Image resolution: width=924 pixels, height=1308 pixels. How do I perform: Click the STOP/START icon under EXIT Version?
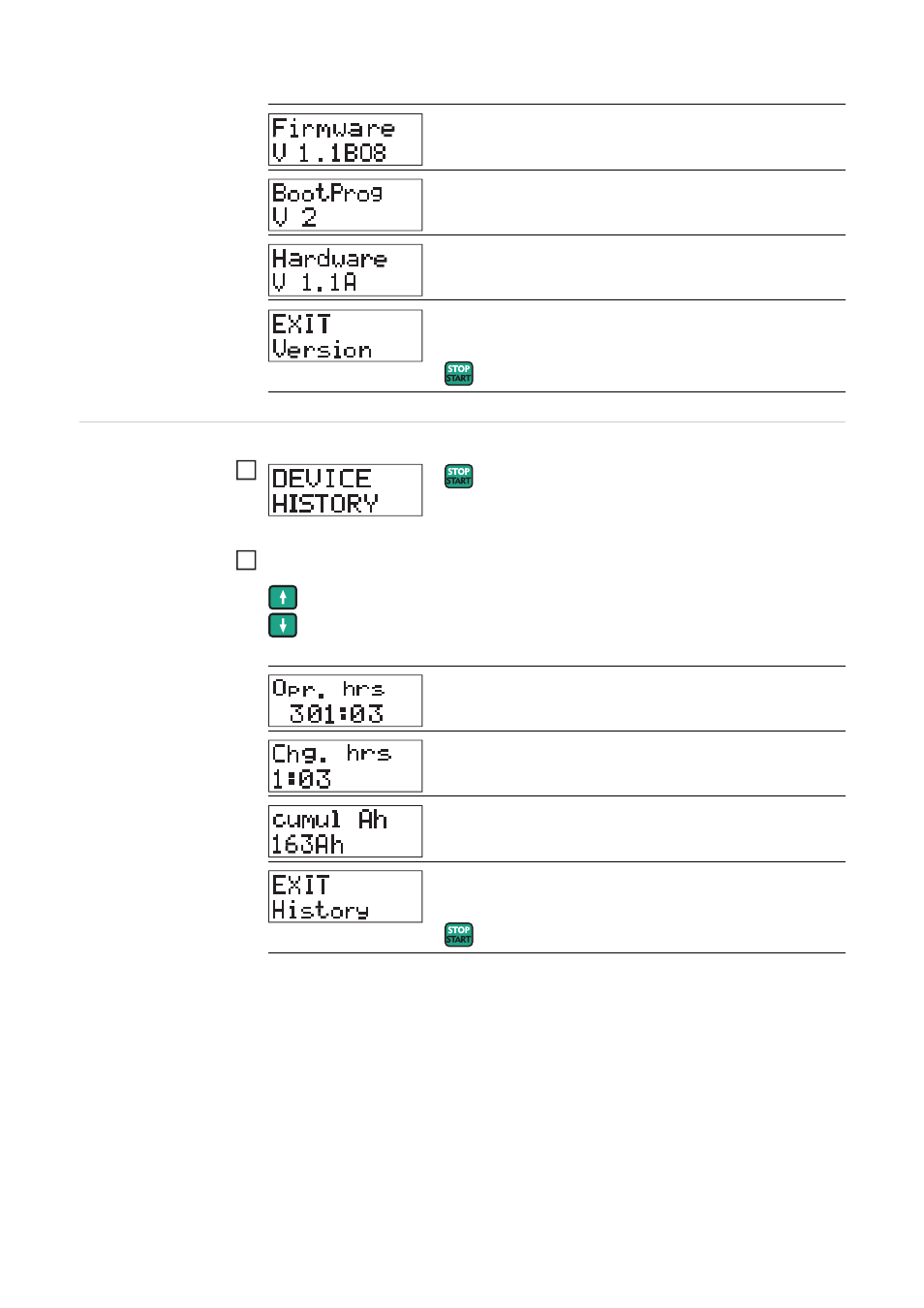(x=458, y=373)
